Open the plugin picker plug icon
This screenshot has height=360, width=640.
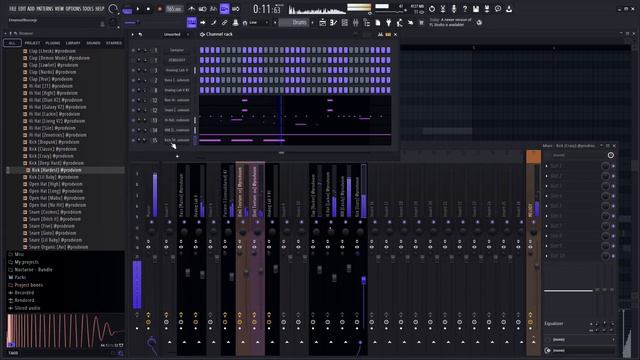tap(389, 23)
